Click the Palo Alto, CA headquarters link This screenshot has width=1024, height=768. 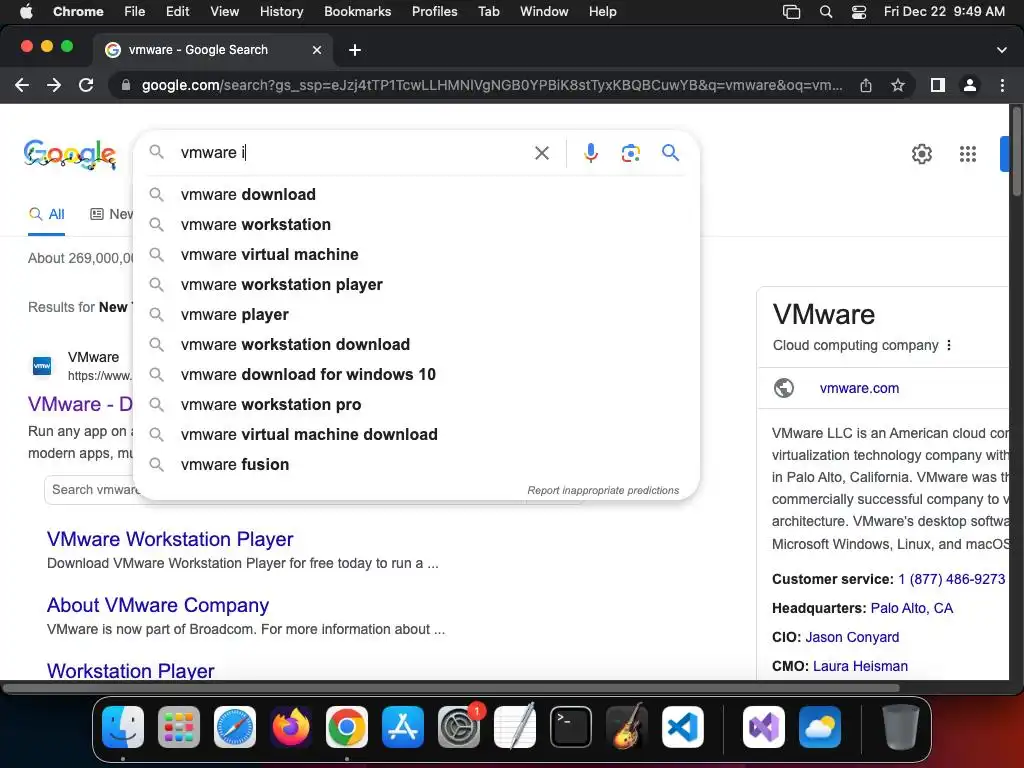(912, 609)
